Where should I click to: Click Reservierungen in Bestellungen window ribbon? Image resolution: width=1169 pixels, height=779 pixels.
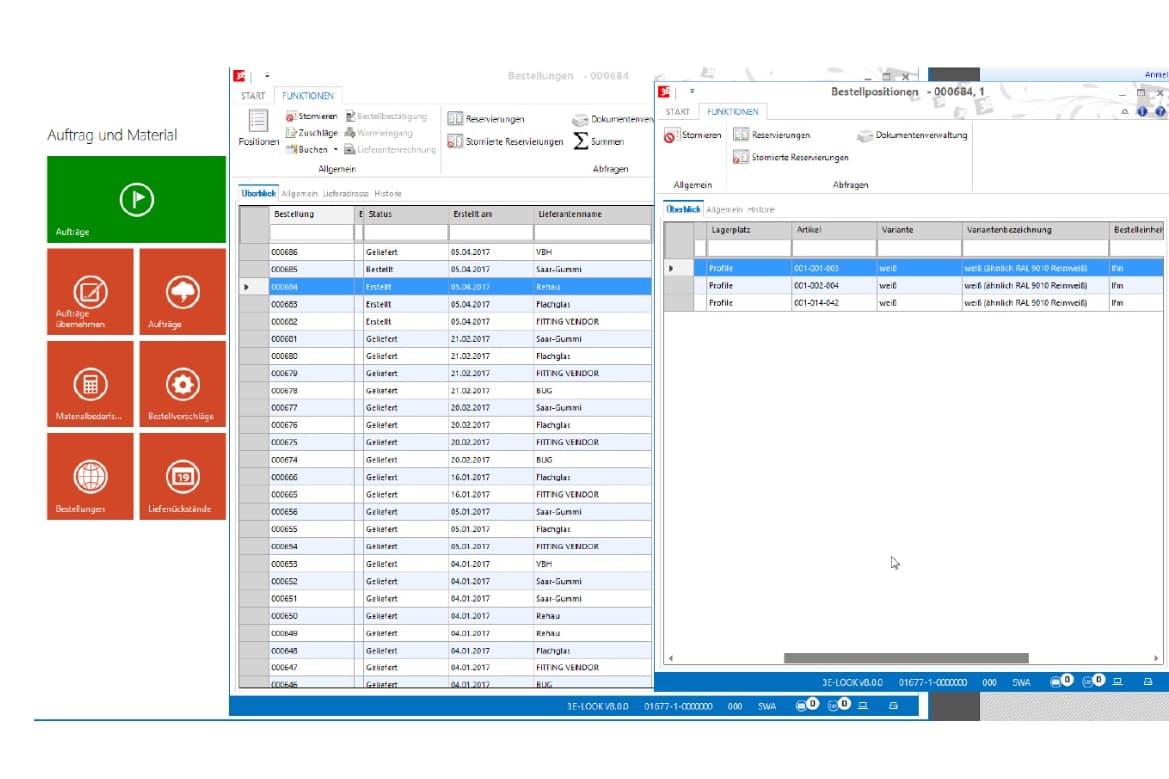(486, 119)
